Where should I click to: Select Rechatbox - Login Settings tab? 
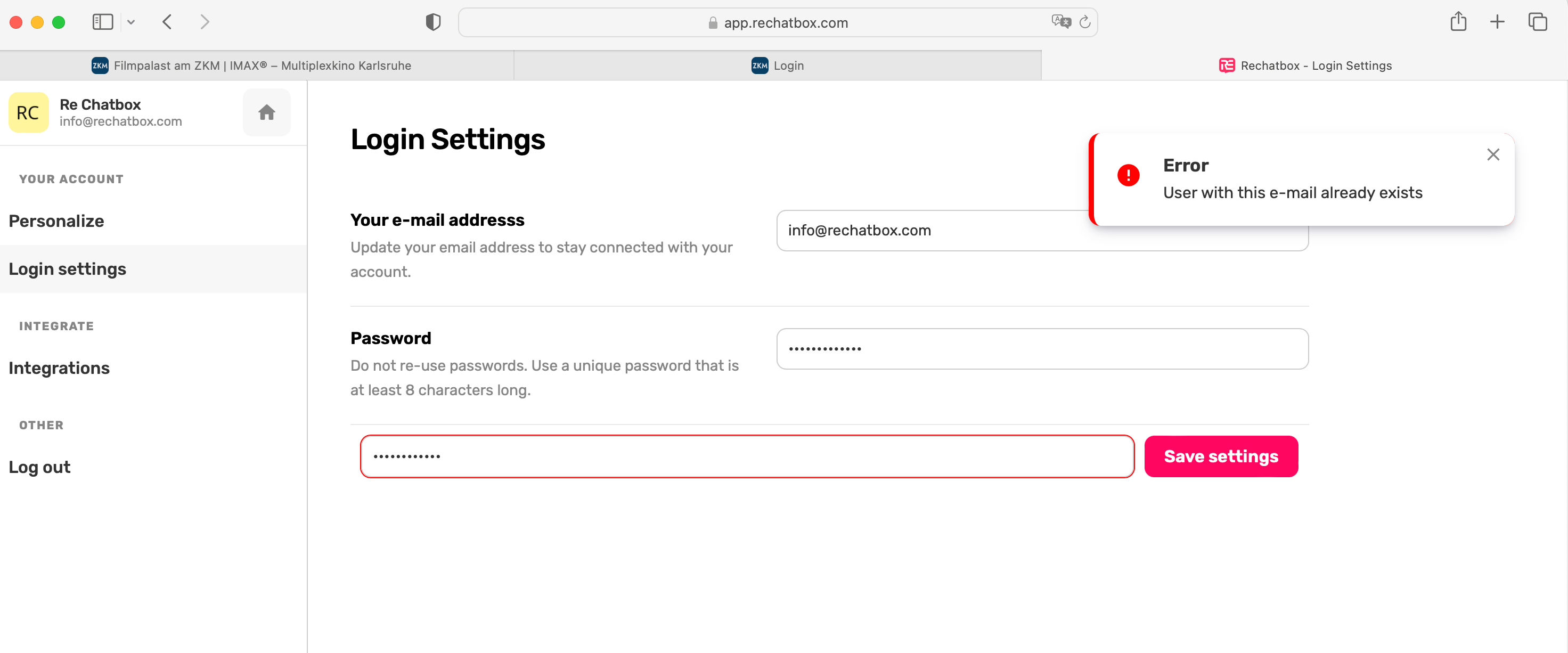click(1304, 65)
